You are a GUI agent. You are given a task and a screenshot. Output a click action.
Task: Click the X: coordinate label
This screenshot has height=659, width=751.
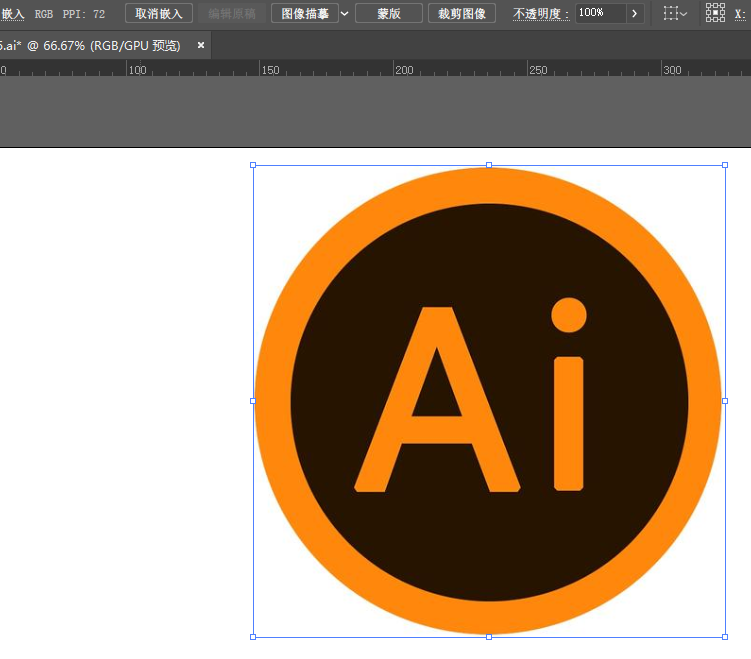[x=740, y=14]
